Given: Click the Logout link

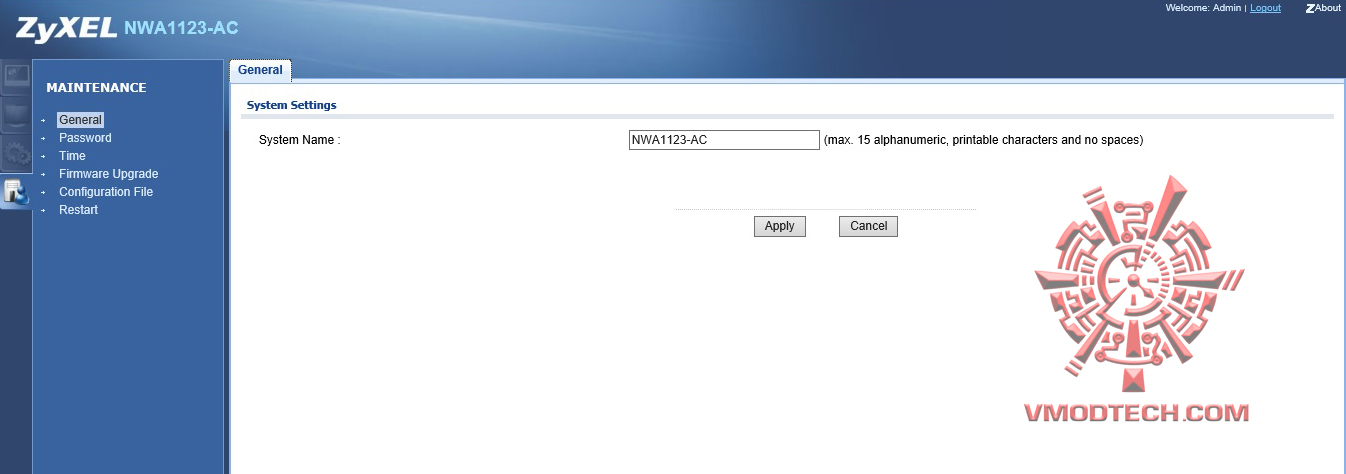Looking at the screenshot, I should click(x=1265, y=8).
